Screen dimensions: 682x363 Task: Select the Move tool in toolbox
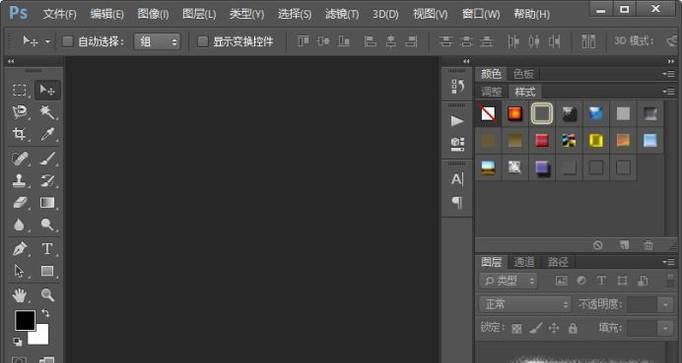tap(47, 90)
